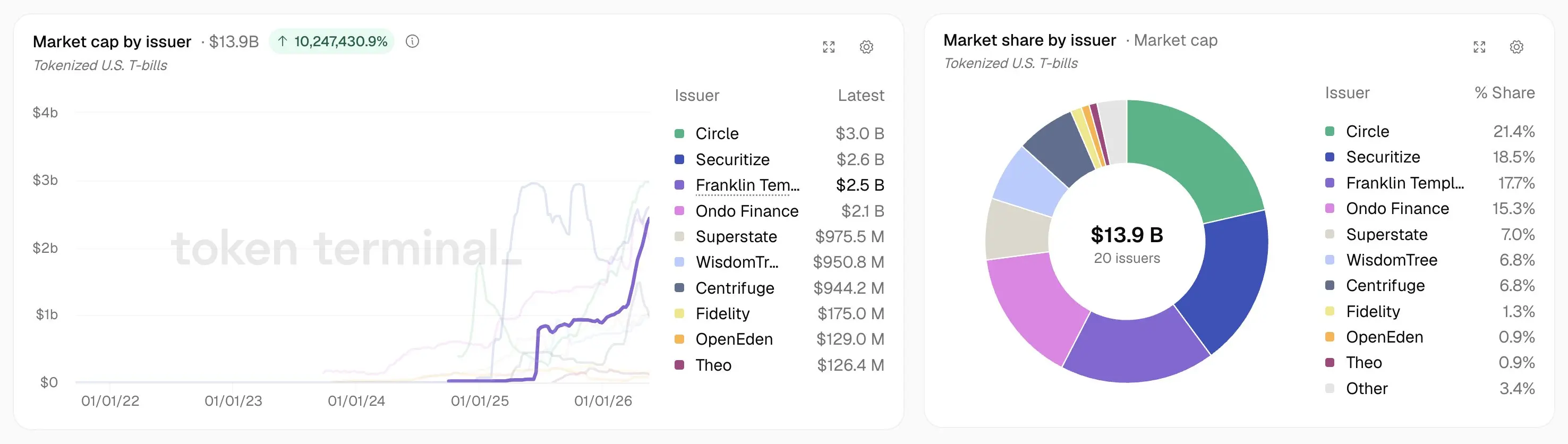1568x444 pixels.
Task: Click Superstate's $975.5 M latest value
Action: pos(850,236)
